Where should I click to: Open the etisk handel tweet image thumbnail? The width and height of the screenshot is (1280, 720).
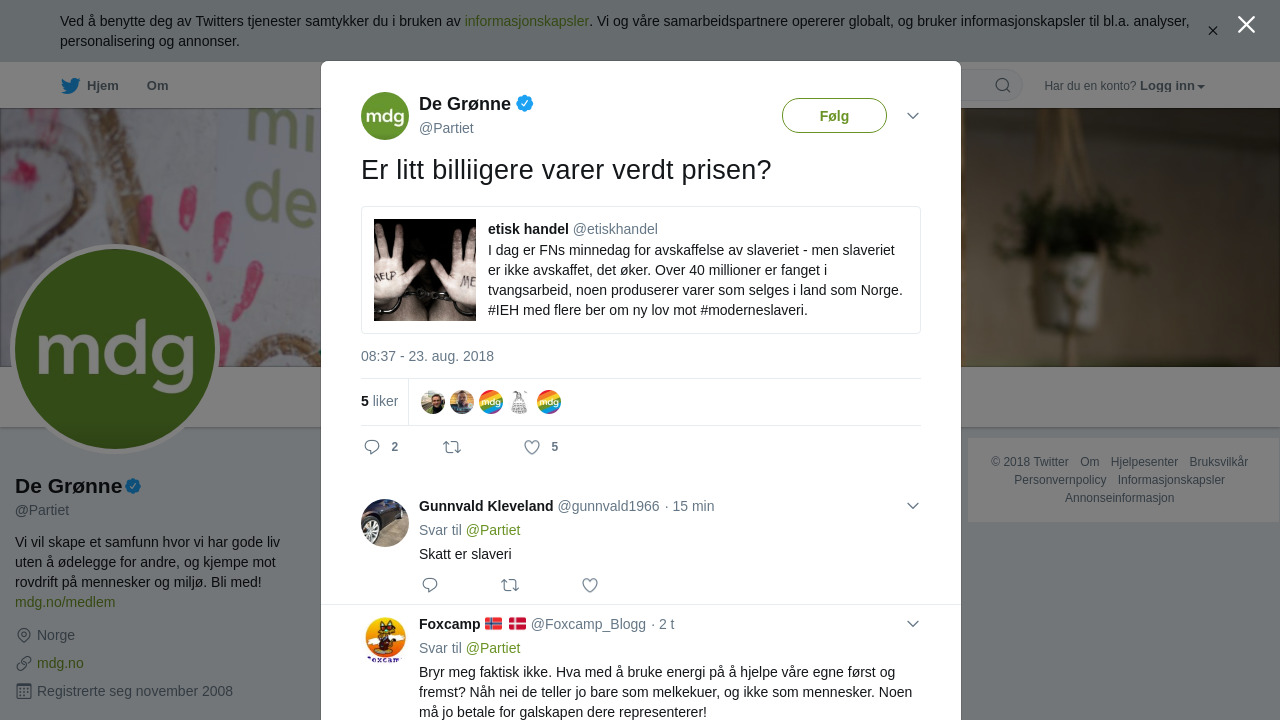point(425,270)
